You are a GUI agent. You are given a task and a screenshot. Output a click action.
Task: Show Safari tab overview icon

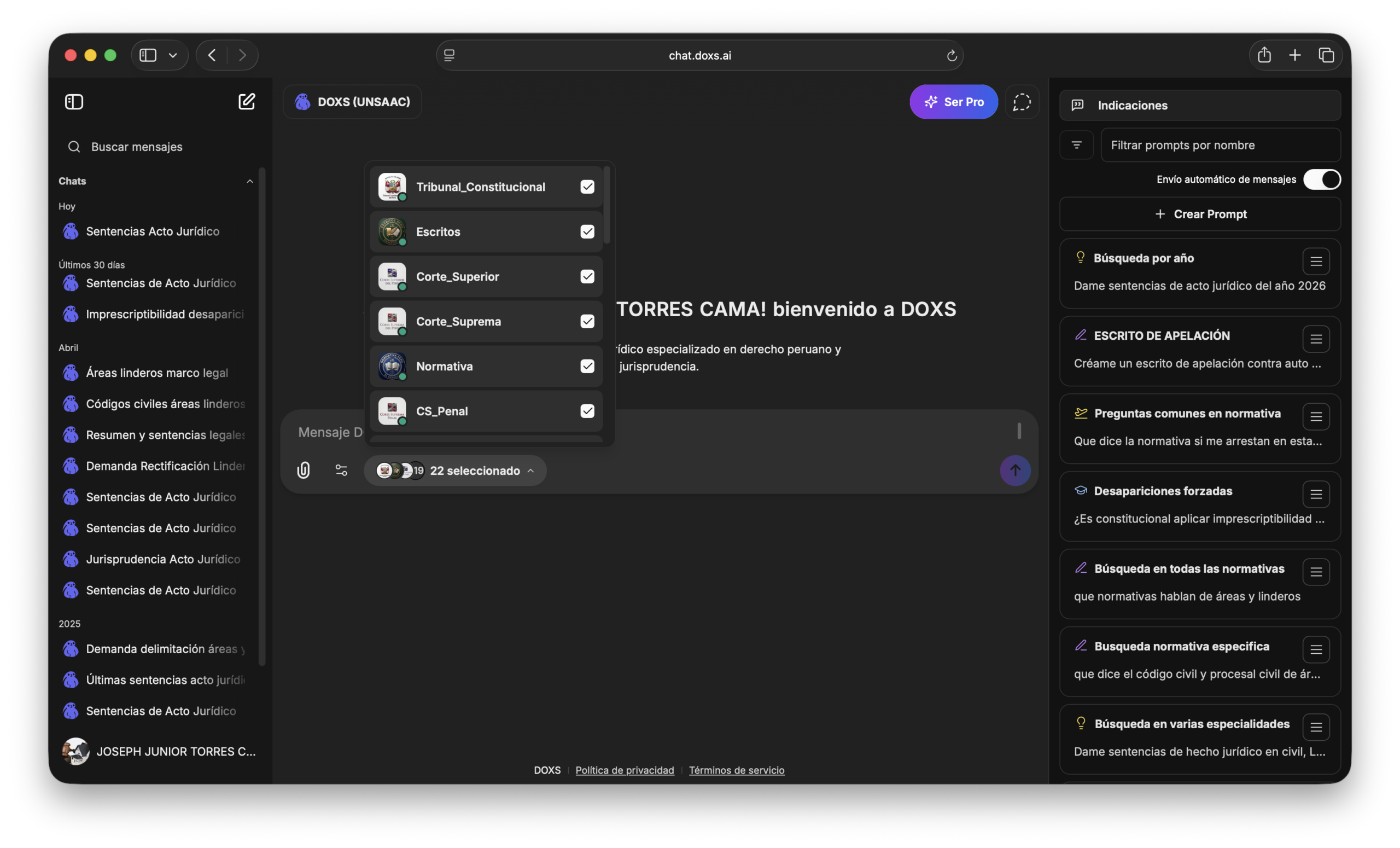click(x=1326, y=55)
